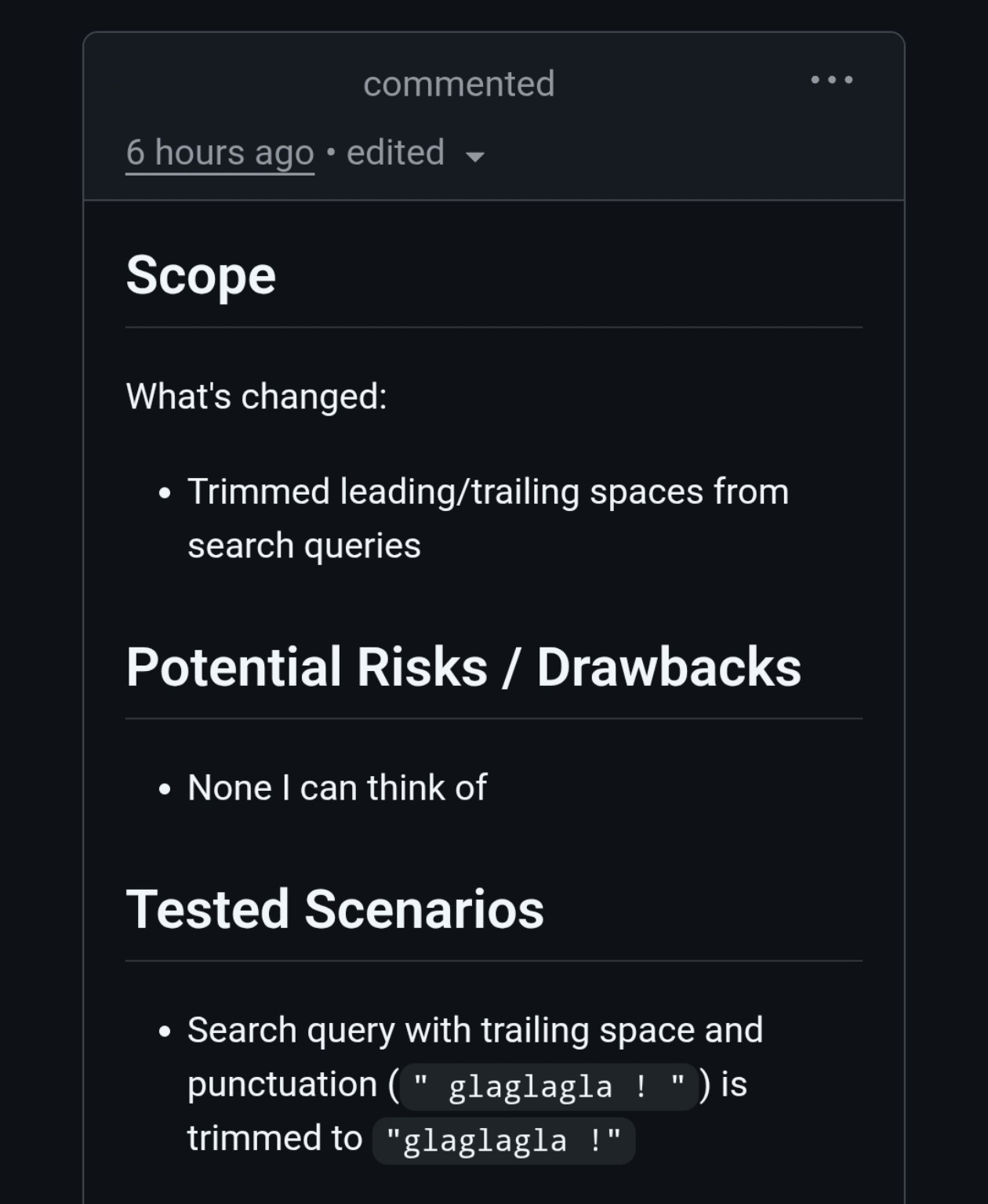Screen dimensions: 988x1204
Task: Click the word "punctuation" in tested scenario
Action: [282, 1084]
